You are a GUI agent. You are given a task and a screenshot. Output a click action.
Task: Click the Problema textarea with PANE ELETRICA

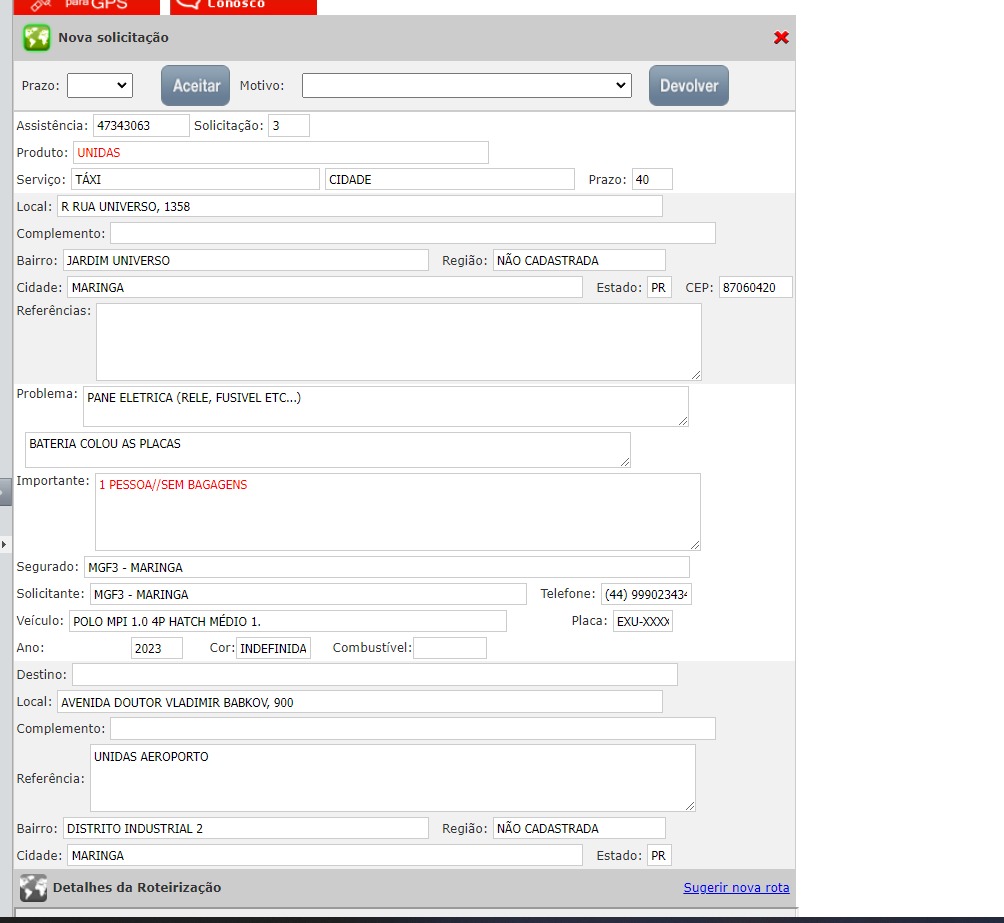tap(385, 407)
